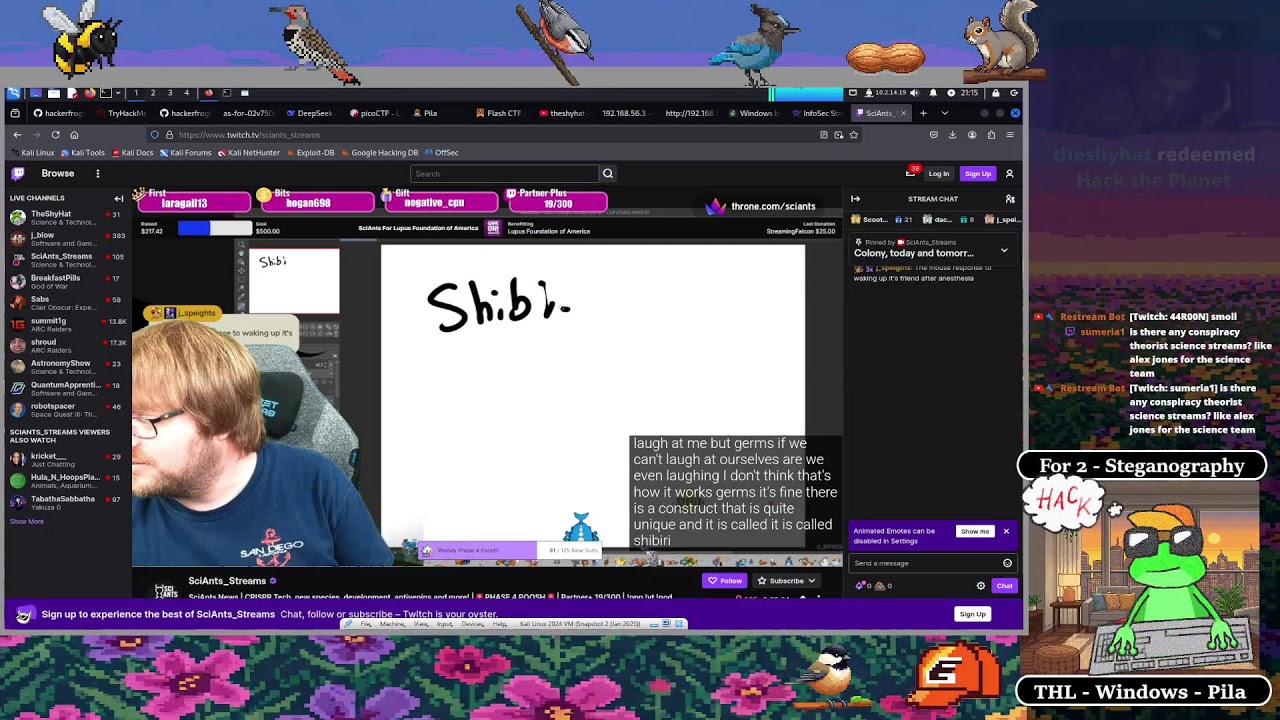Open chat settings gear icon

pos(980,585)
